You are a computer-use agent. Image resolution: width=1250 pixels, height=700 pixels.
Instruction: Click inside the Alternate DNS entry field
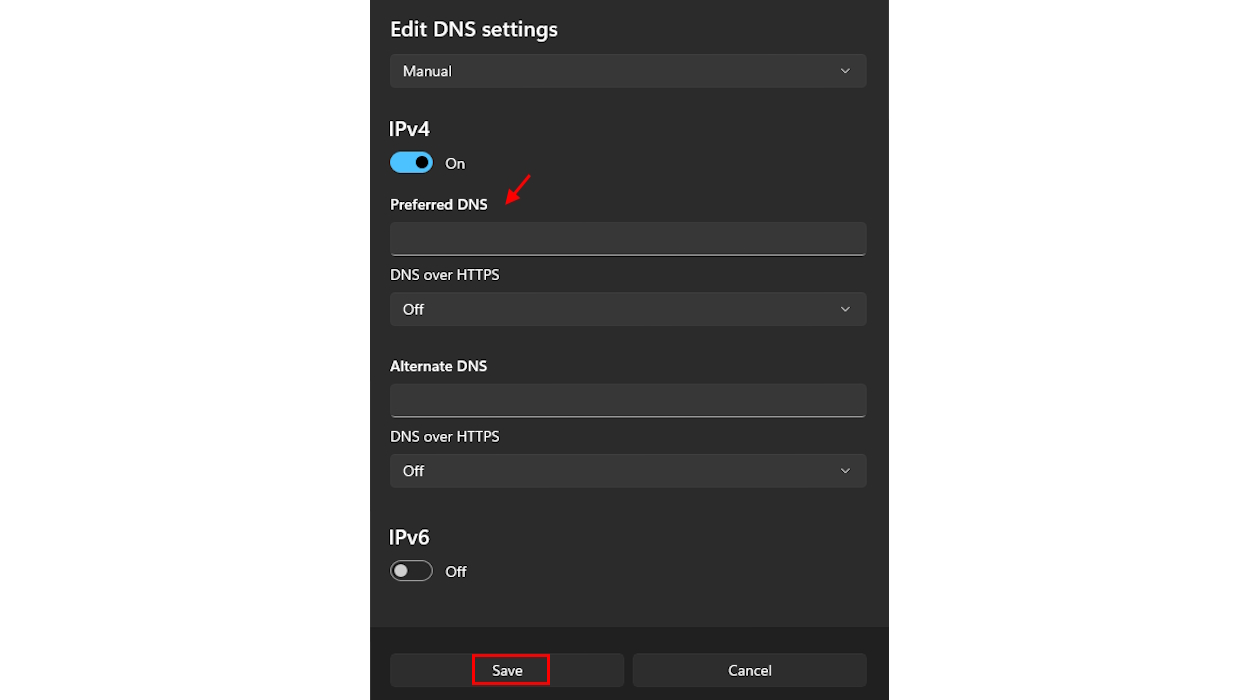628,400
